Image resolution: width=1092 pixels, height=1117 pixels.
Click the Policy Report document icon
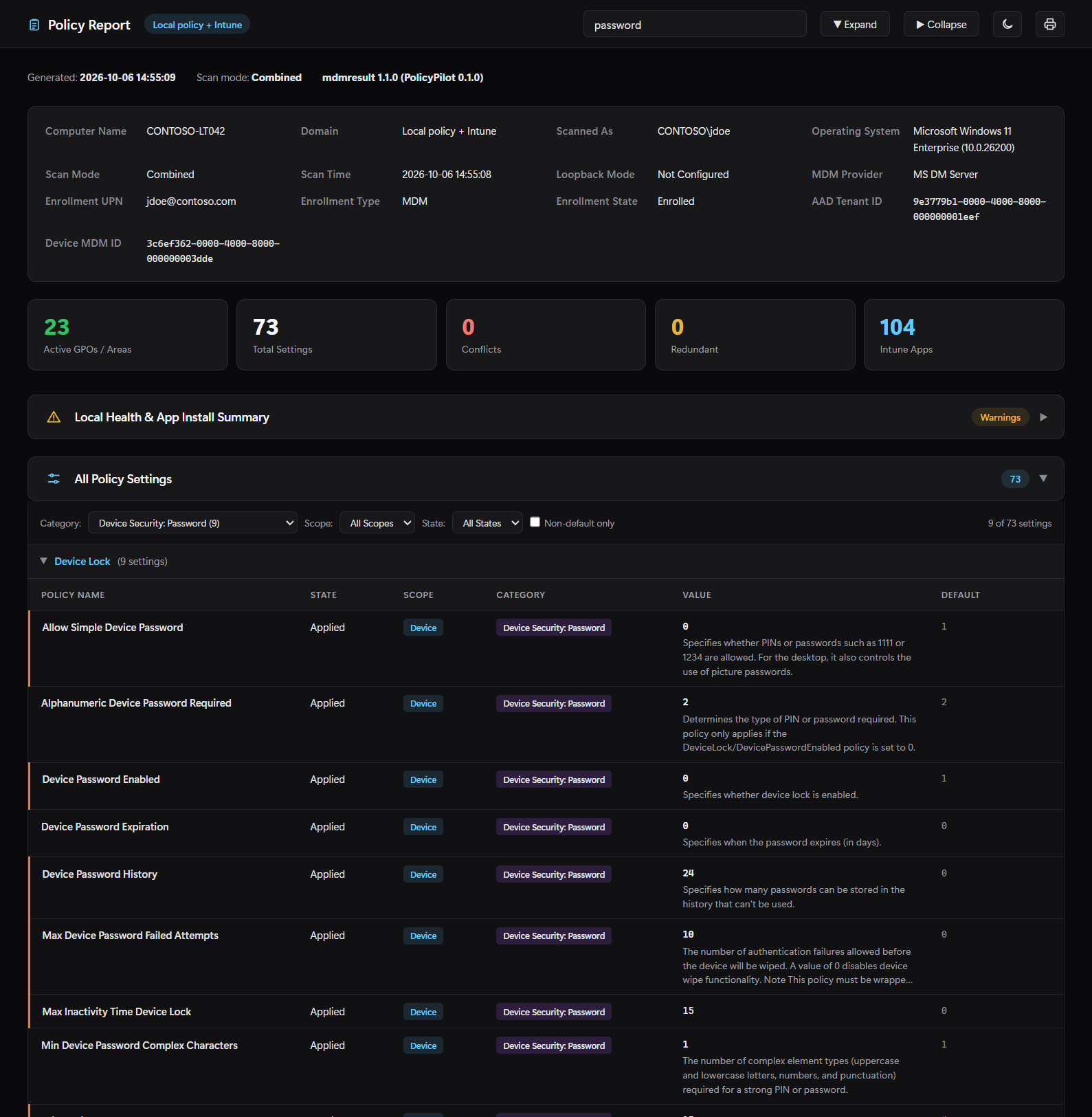[x=34, y=25]
